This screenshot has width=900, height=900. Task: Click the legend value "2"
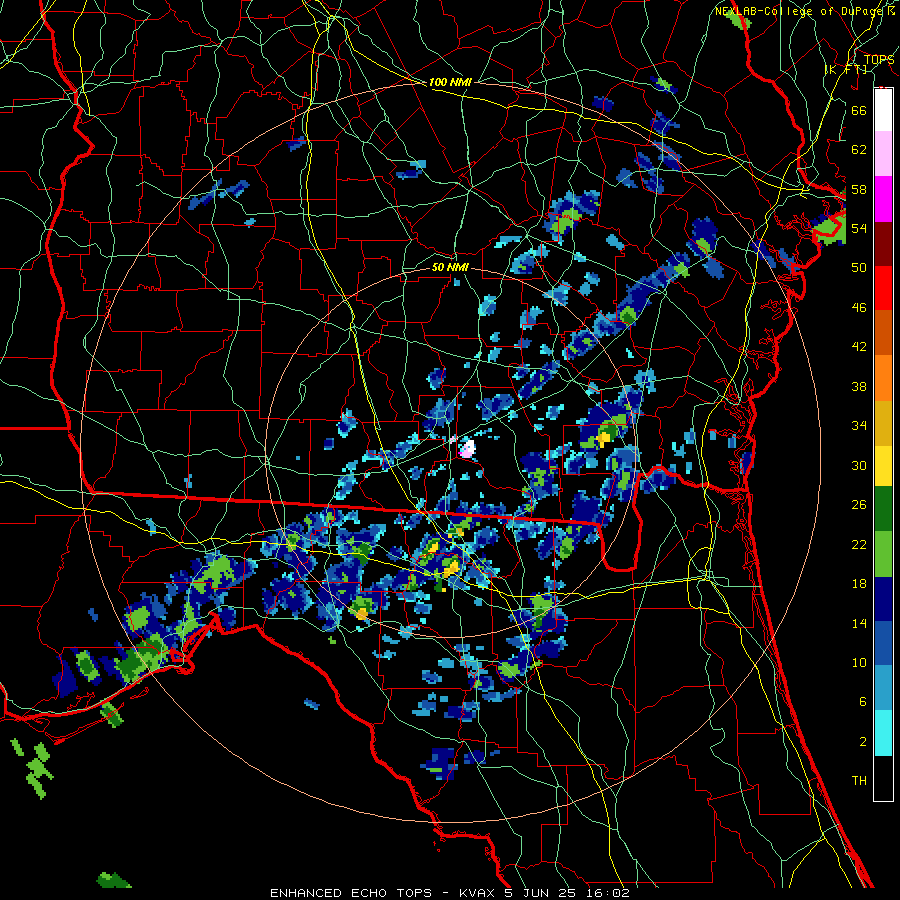pyautogui.click(x=862, y=741)
